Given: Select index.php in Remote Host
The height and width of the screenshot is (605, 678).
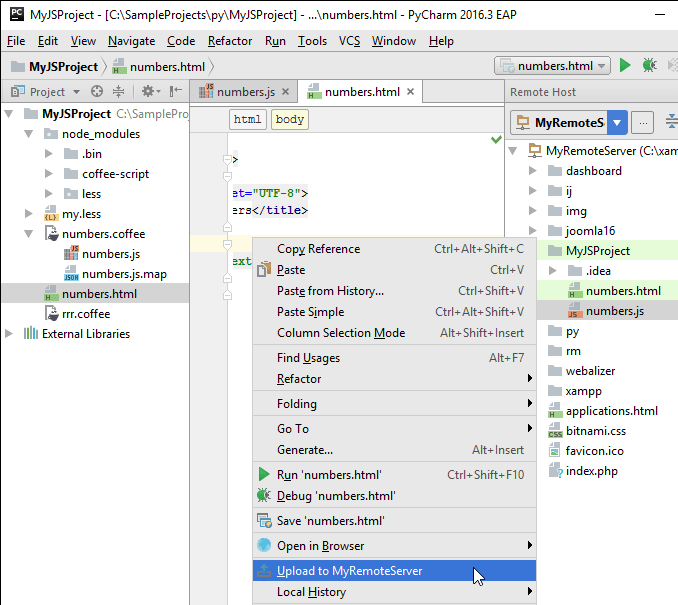Looking at the screenshot, I should (583, 471).
